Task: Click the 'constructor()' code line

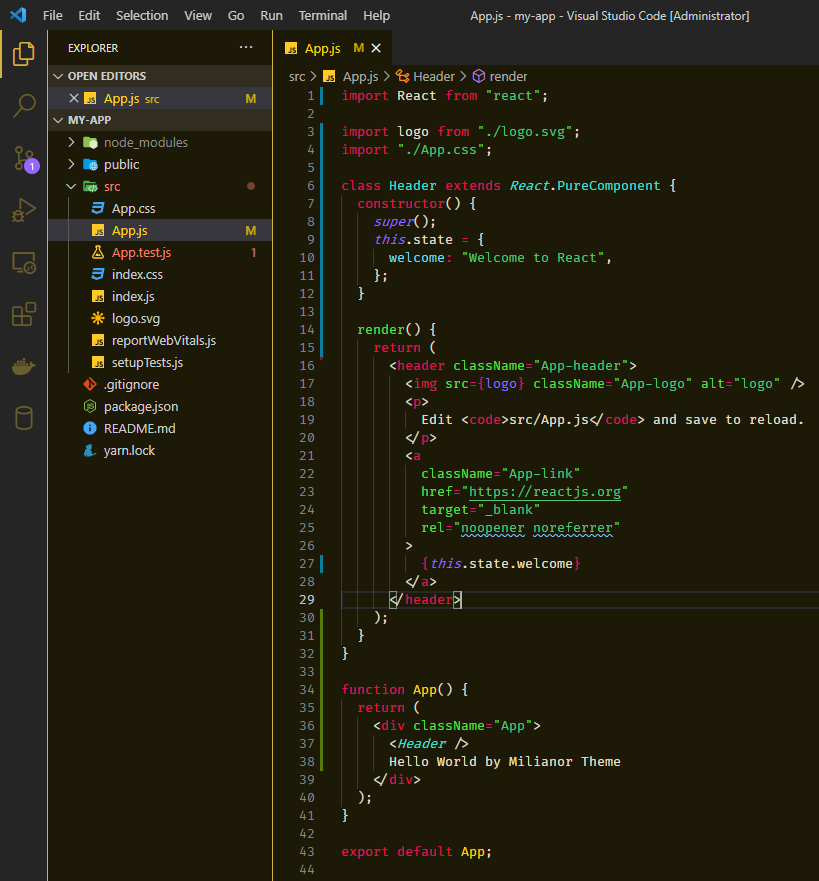Action: [x=416, y=204]
